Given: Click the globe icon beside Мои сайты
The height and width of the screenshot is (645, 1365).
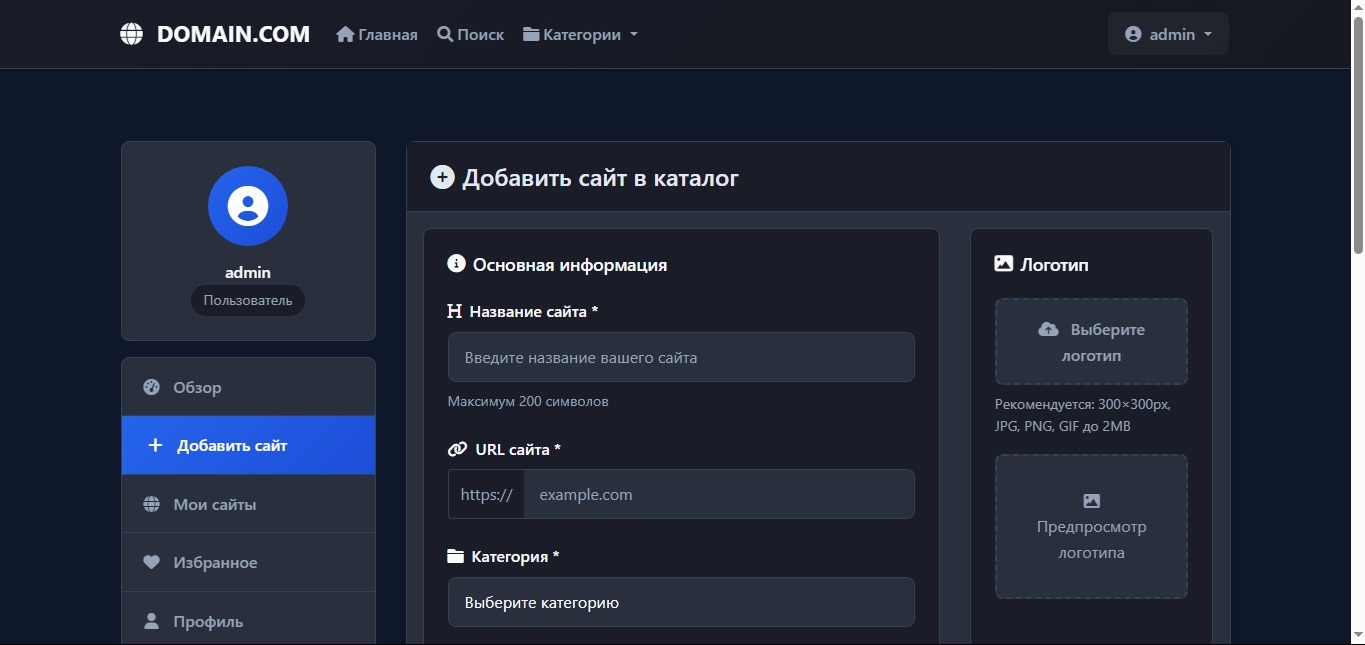Looking at the screenshot, I should tap(151, 504).
